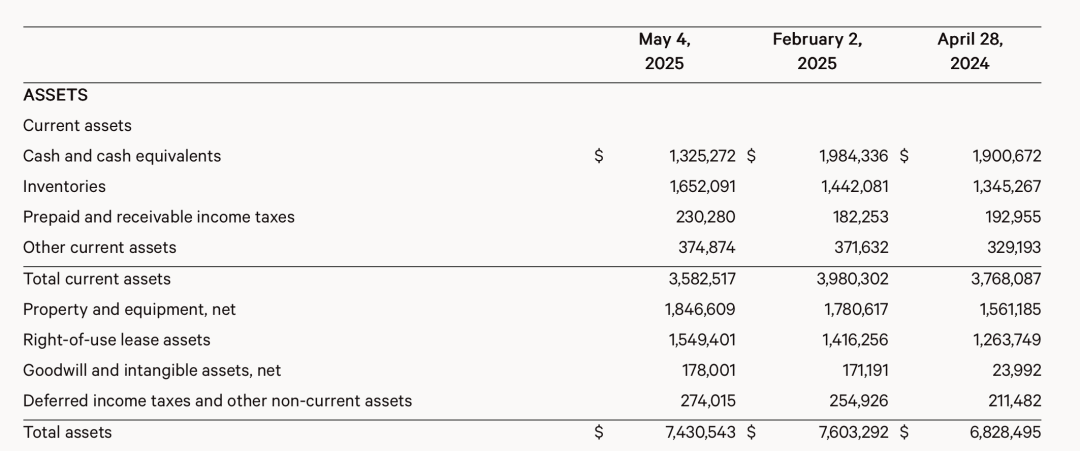Select the Current assets subheading

pyautogui.click(x=77, y=126)
